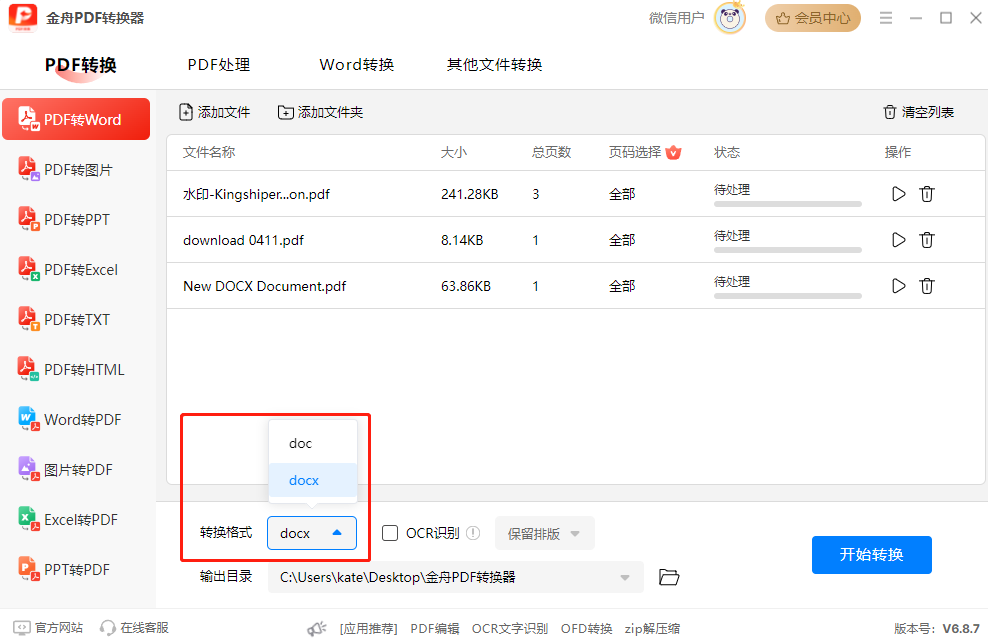The width and height of the screenshot is (988, 643).
Task: Open 官方网站 link
Action: tap(48, 628)
